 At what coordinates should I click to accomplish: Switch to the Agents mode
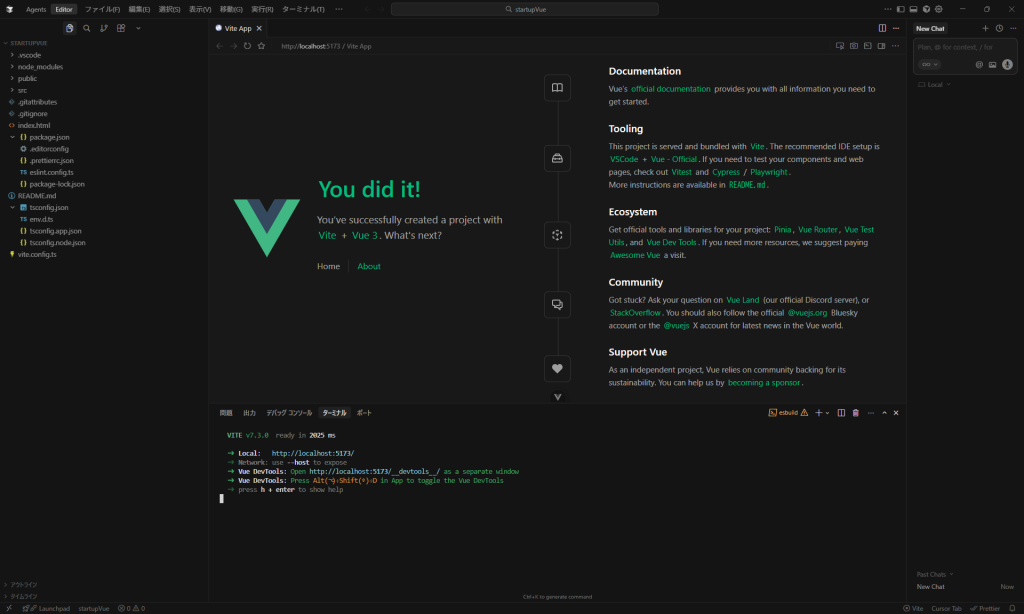coord(36,9)
